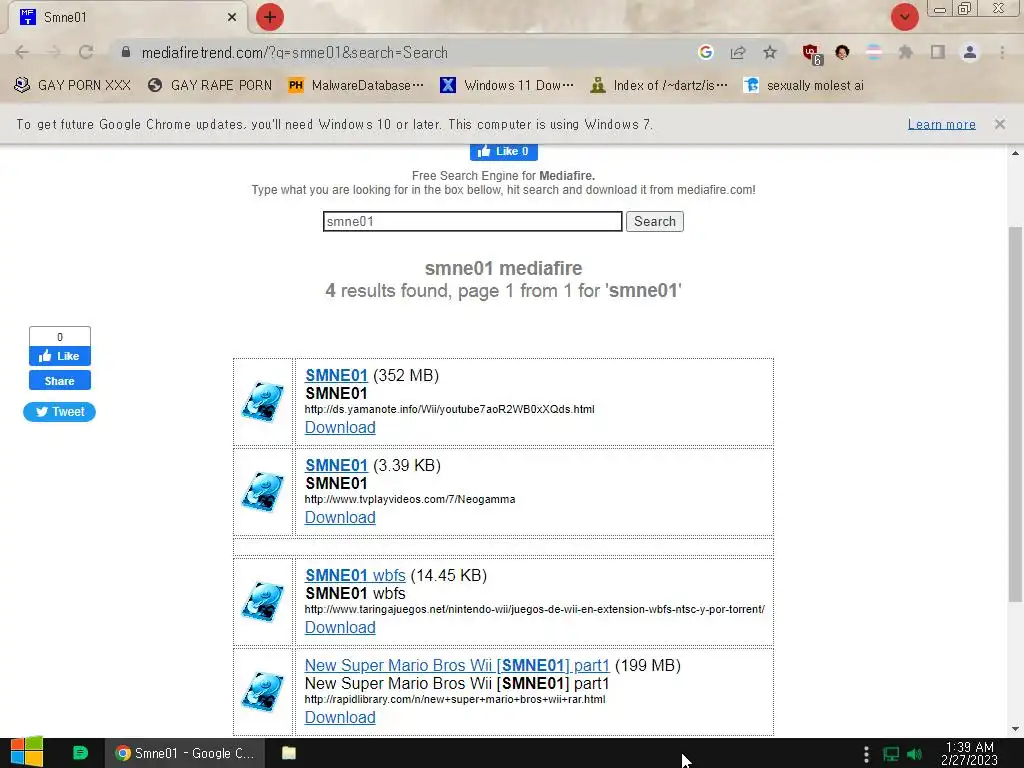Image resolution: width=1024 pixels, height=768 pixels.
Task: Click the disk icon for SMNE01 wbfs
Action: [263, 601]
